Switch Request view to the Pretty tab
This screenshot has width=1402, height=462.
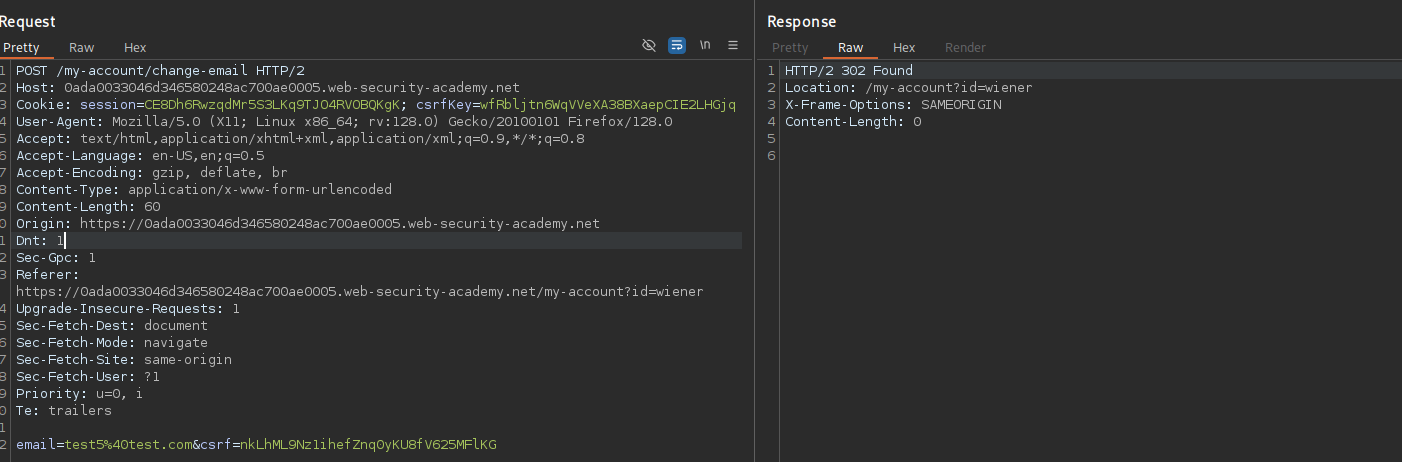pos(20,47)
